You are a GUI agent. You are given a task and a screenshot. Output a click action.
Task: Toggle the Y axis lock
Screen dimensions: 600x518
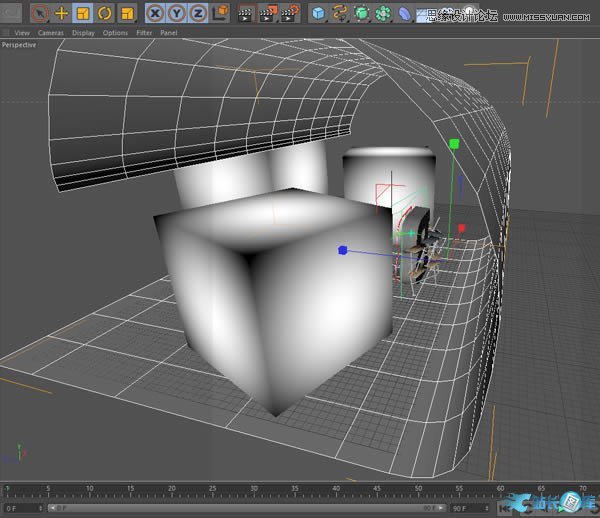[x=177, y=14]
